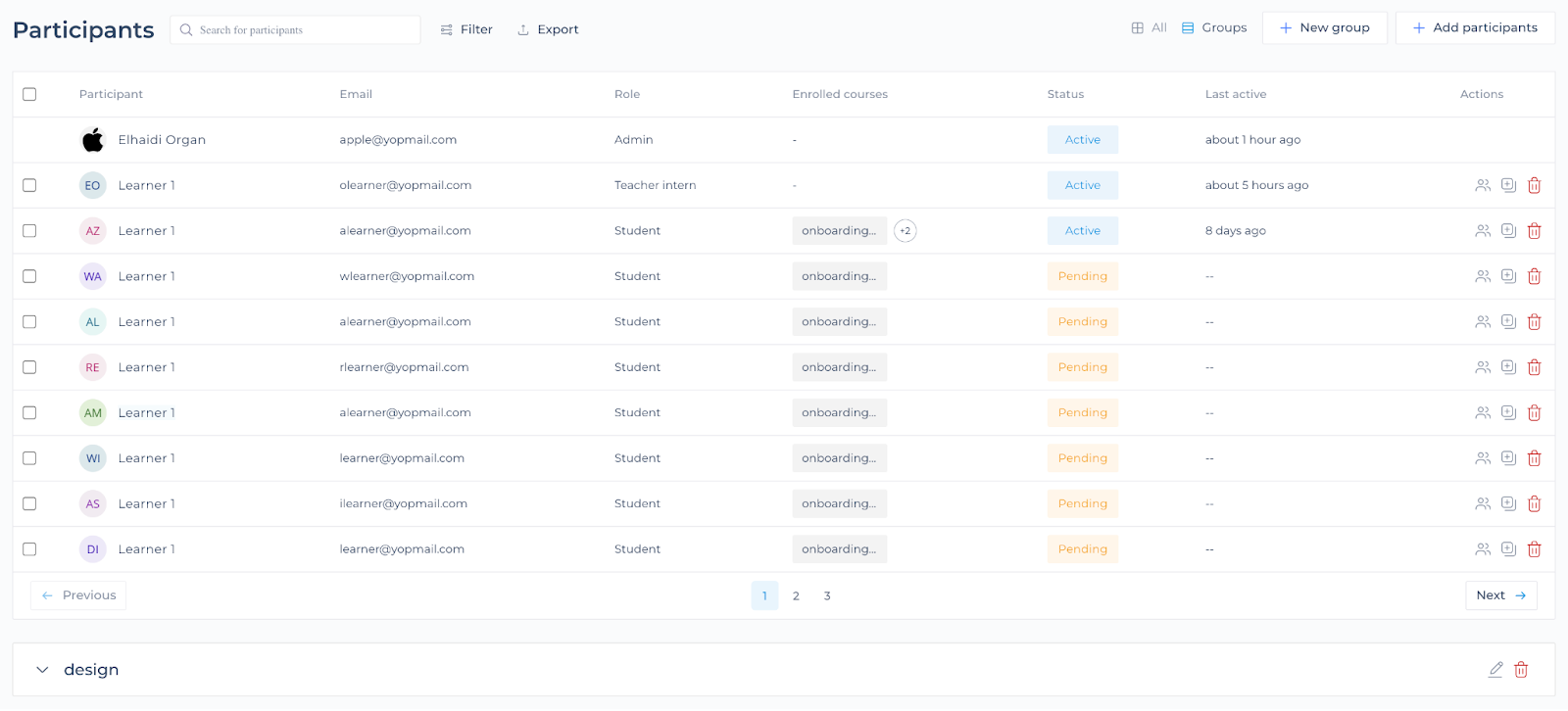Click the 'about 5 hours ago' cell
The width and height of the screenshot is (1568, 711).
coord(1257,185)
